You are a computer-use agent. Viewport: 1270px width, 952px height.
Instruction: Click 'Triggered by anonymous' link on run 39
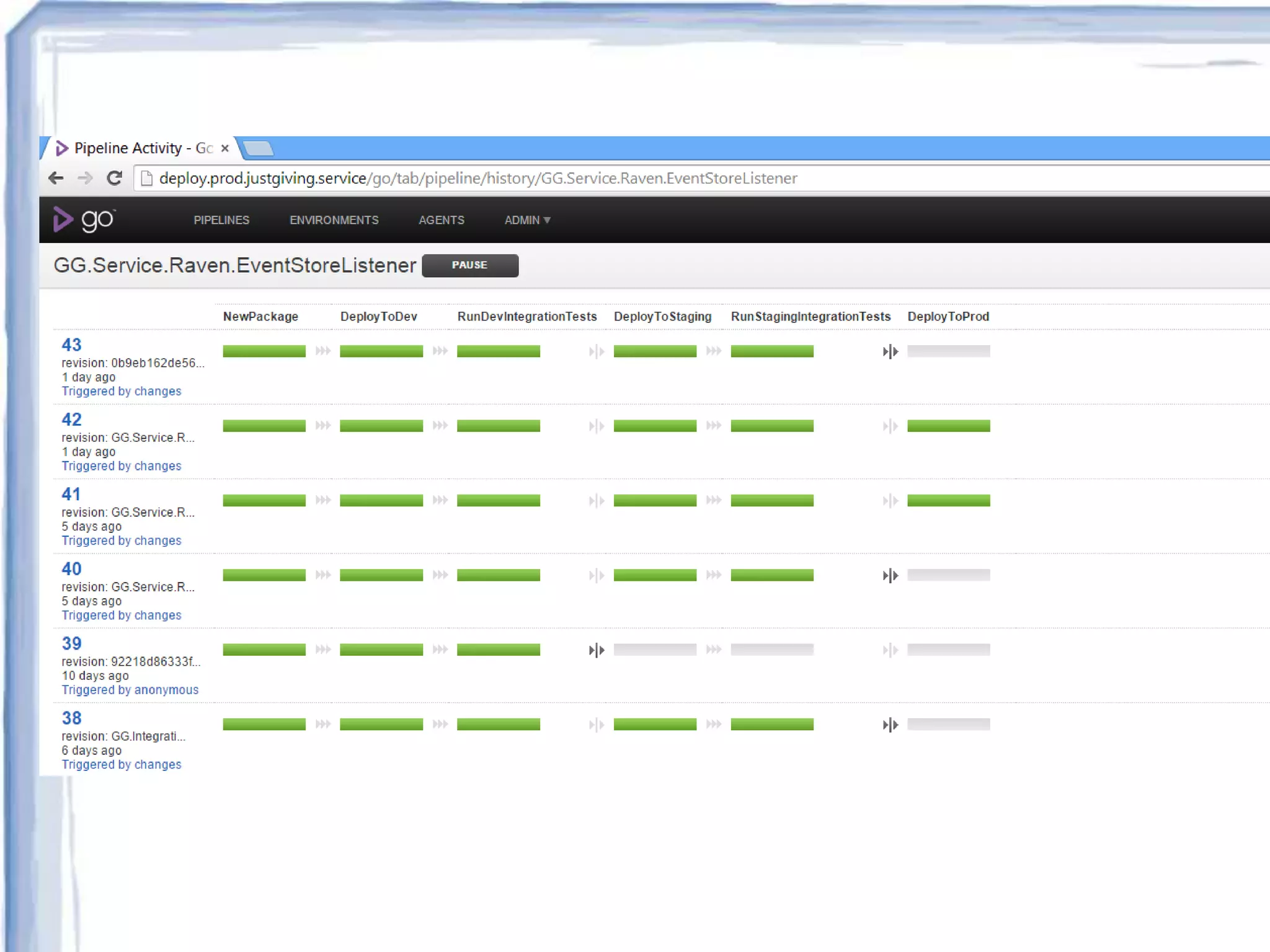130,690
